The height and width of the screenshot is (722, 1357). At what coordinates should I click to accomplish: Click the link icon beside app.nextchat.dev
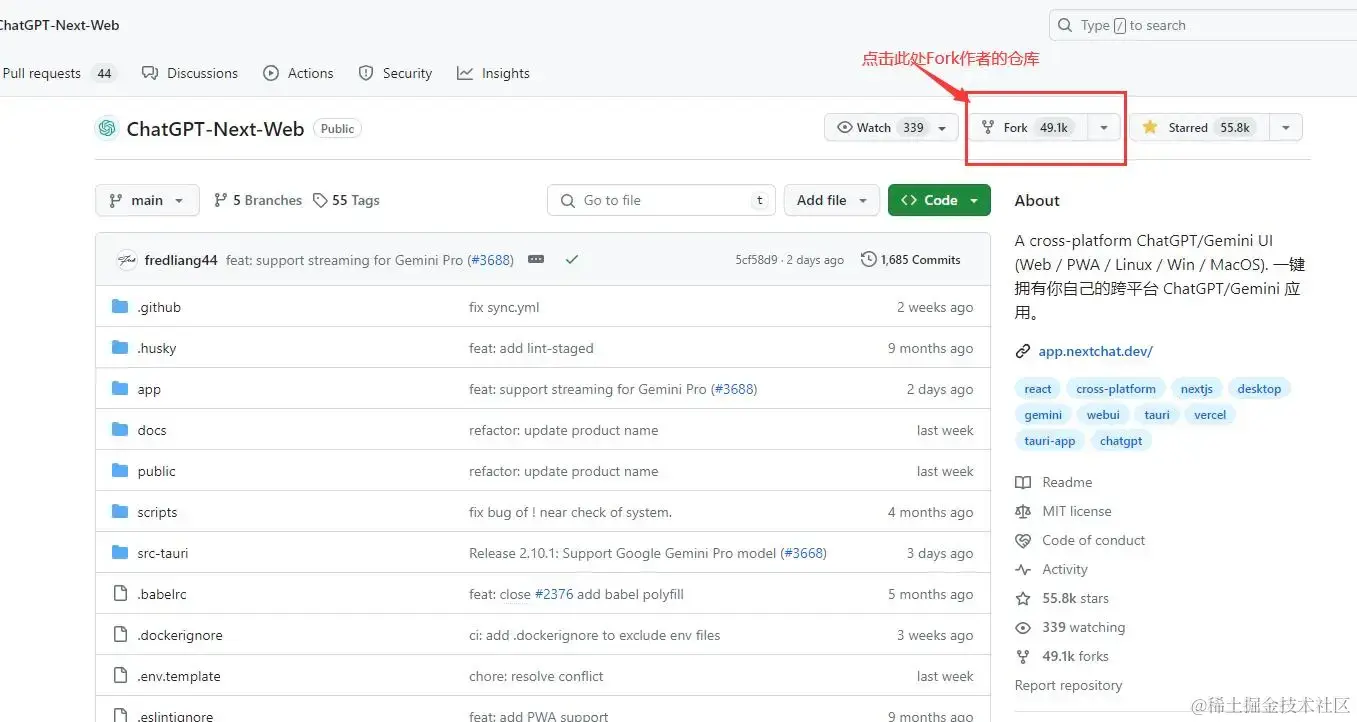(1023, 351)
